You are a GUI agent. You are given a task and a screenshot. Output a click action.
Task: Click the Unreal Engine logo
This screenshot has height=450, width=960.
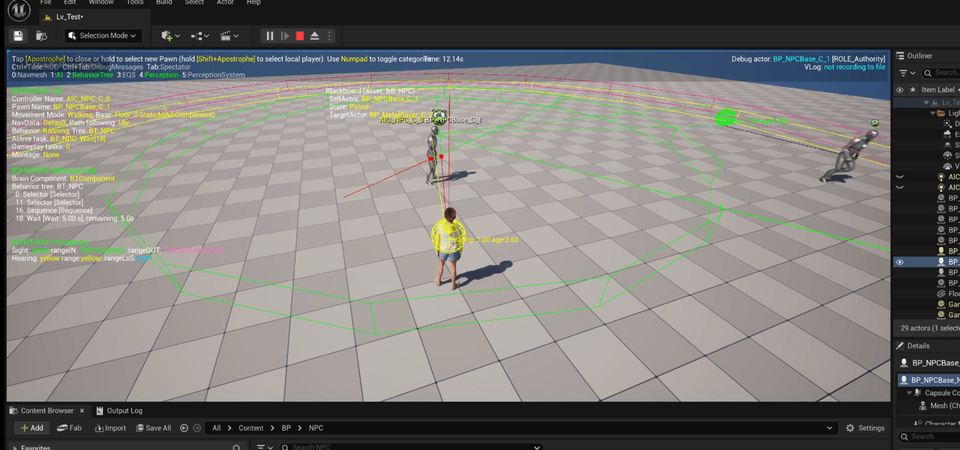tap(18, 12)
